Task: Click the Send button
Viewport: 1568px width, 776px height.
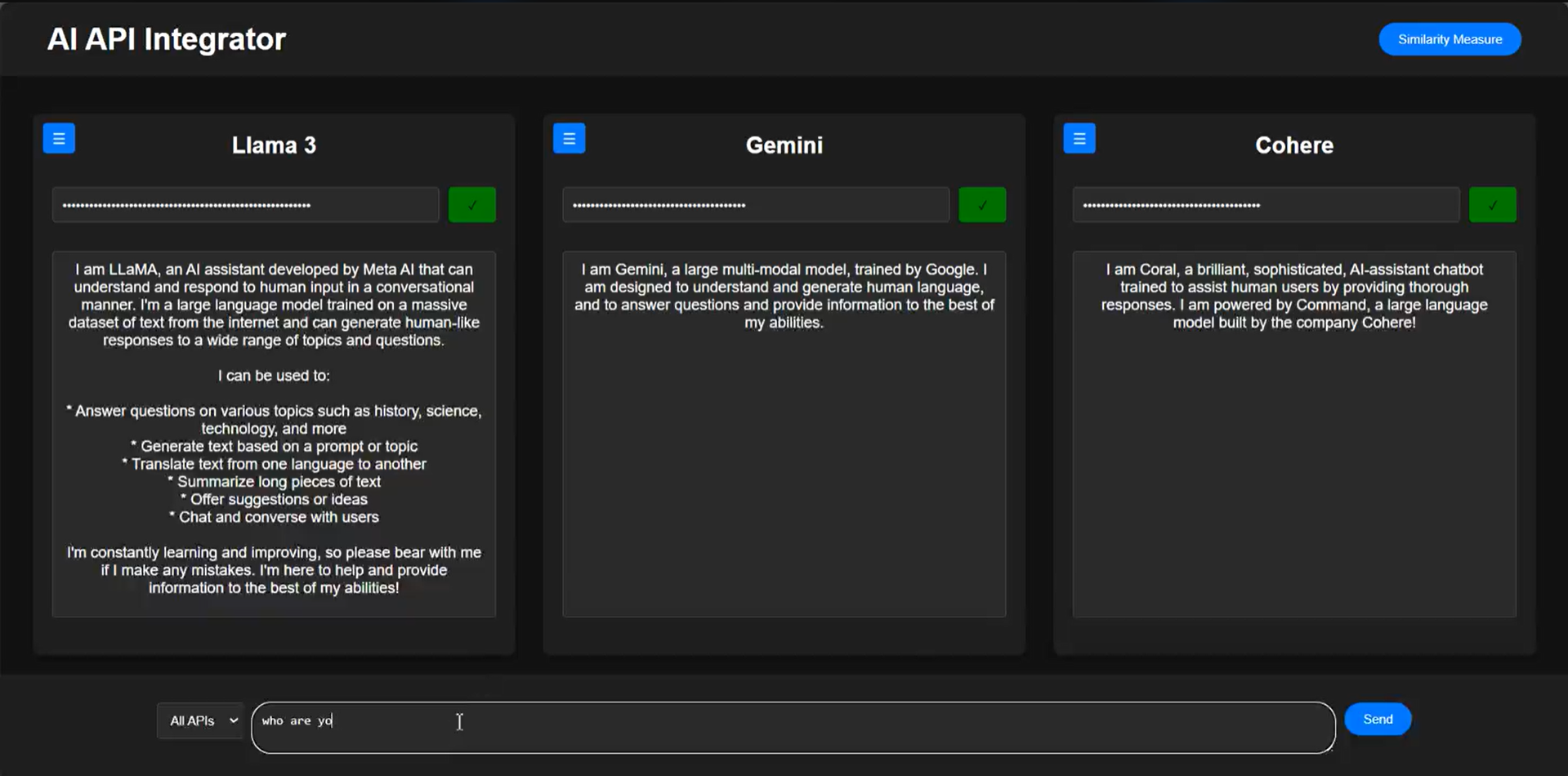Action: click(1378, 720)
